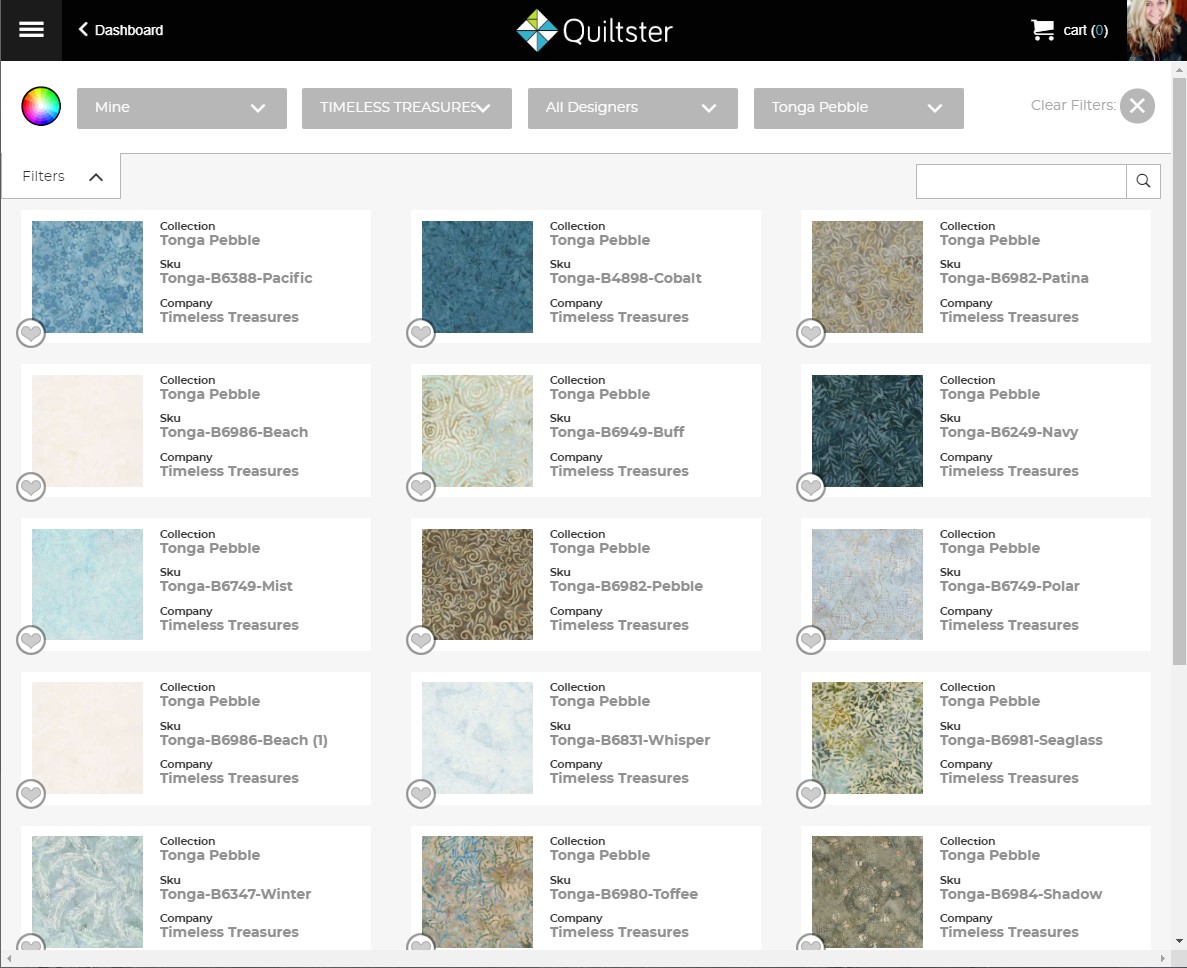Viewport: 1187px width, 968px height.
Task: Click the Tonga-B6982-Patina sku text
Action: tap(1014, 278)
